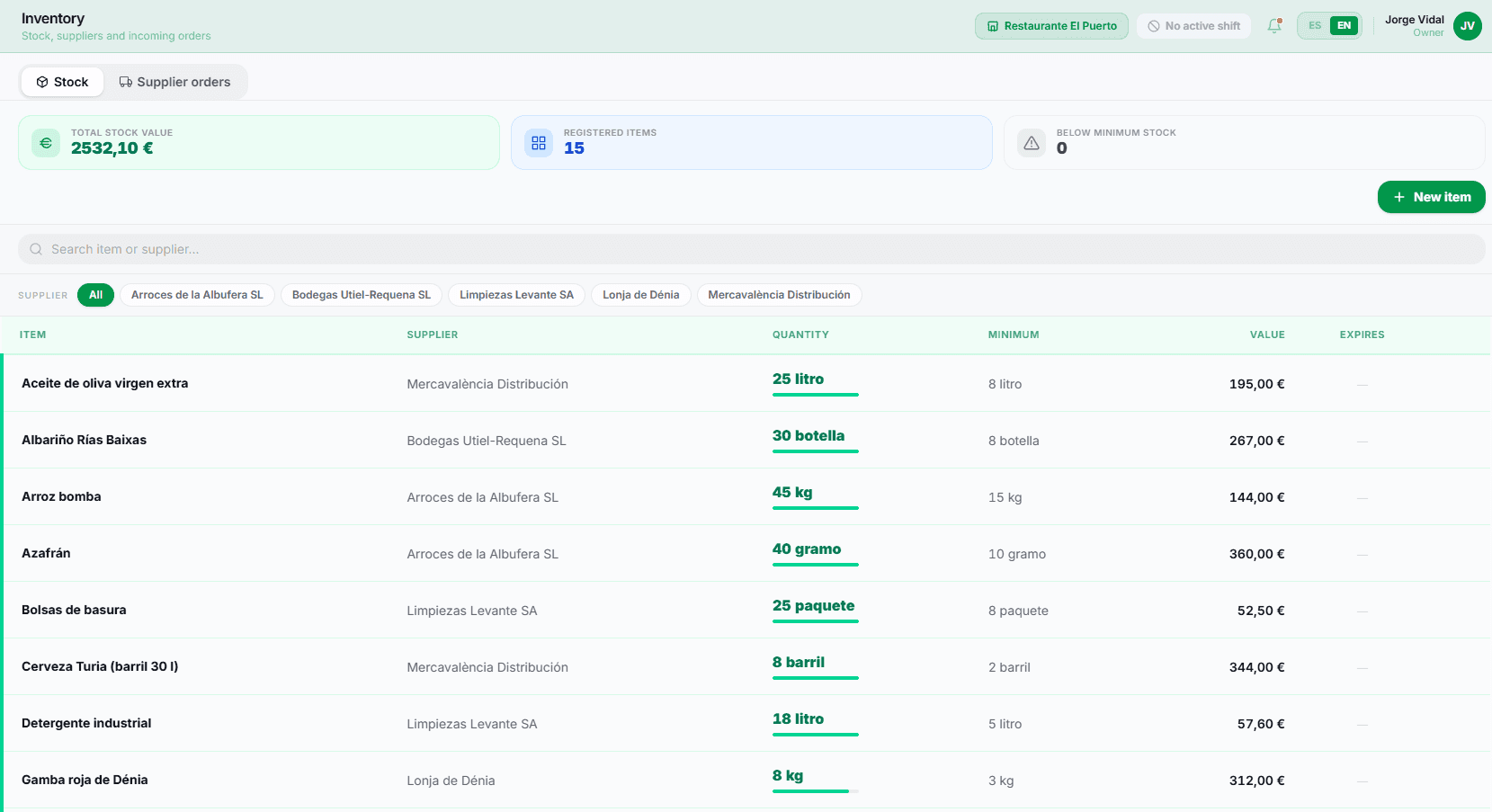The image size is (1492, 812).
Task: Filter by Bodegas Utiel-Requena SL
Action: (362, 295)
